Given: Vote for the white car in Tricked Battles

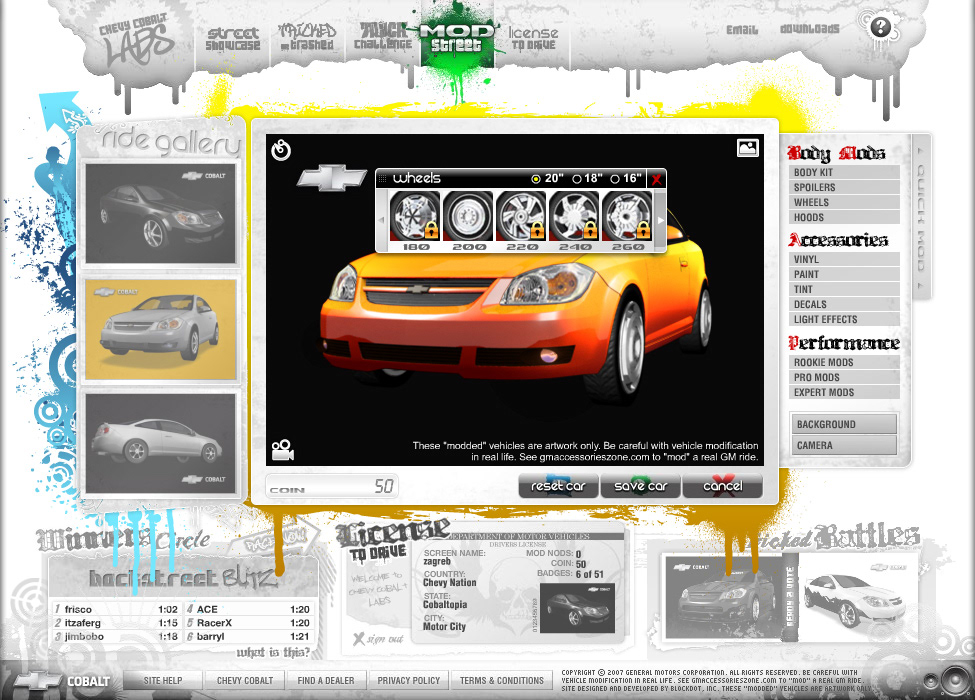Looking at the screenshot, I should pos(857,599).
